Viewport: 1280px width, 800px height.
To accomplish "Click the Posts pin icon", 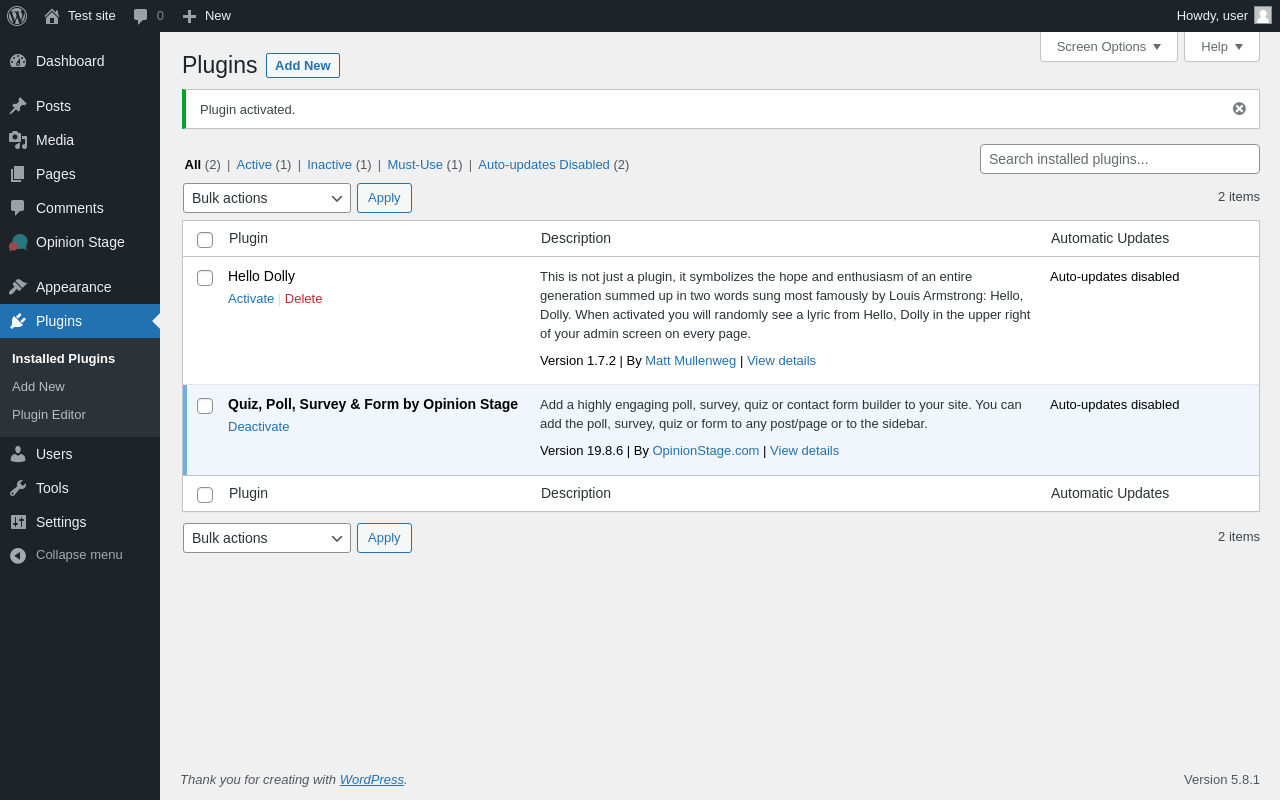I will pyautogui.click(x=18, y=106).
